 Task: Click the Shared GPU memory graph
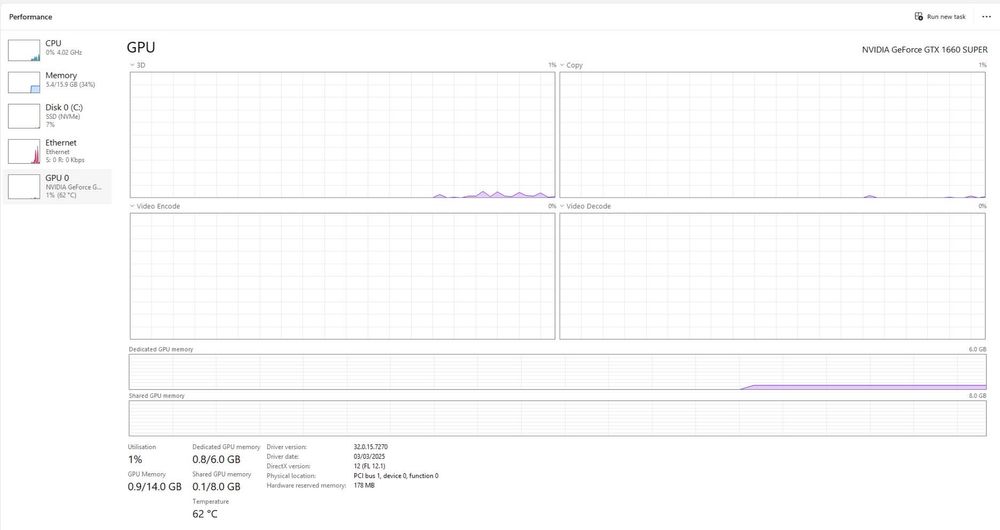point(557,418)
